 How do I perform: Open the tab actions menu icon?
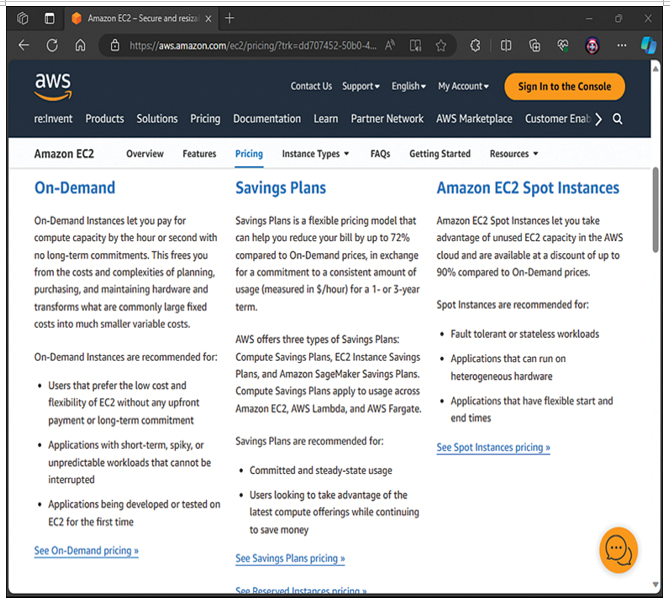click(50, 18)
